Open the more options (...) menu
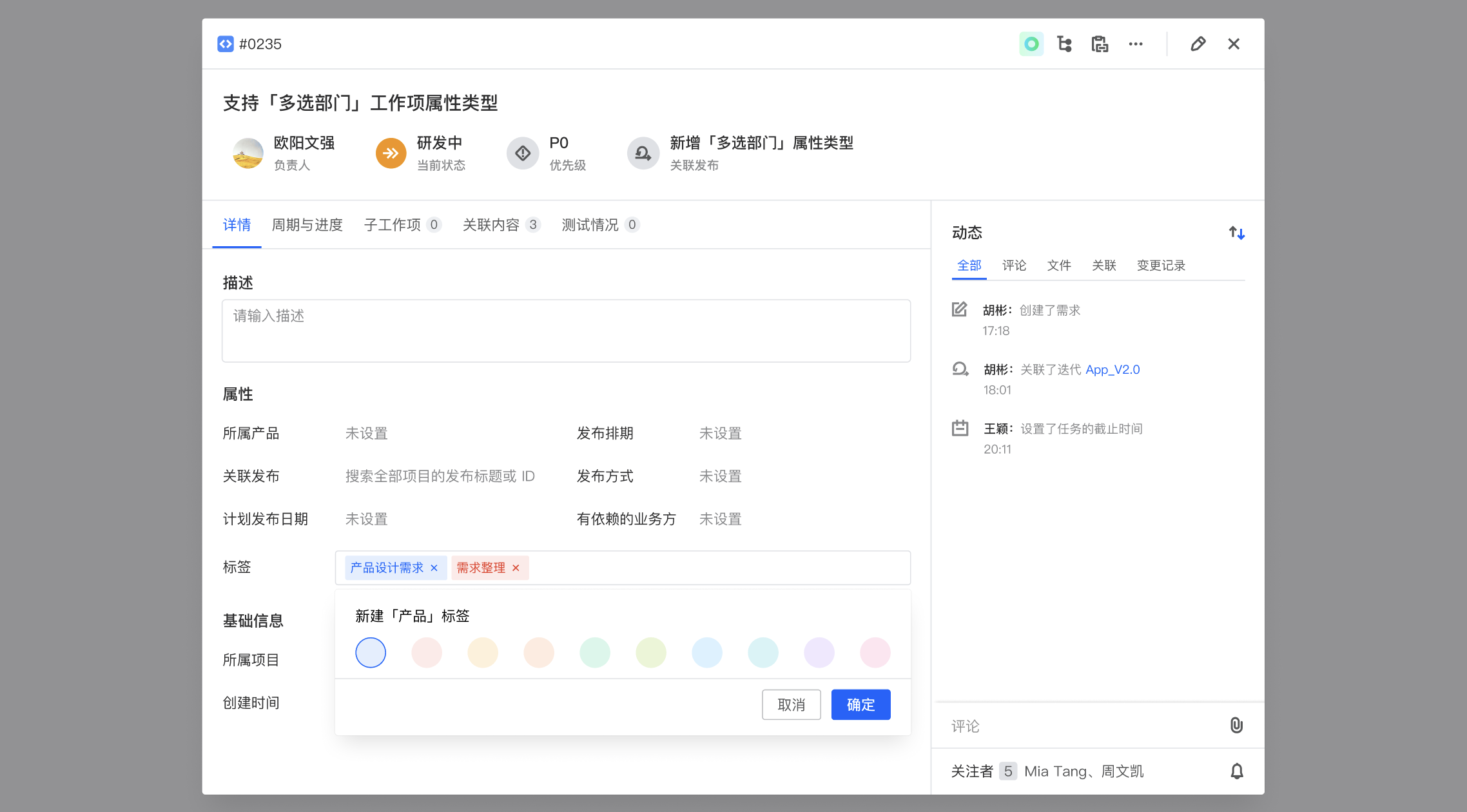Viewport: 1467px width, 812px height. pos(1136,43)
